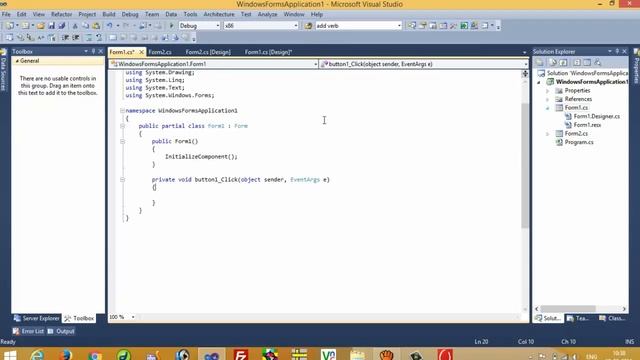Switch to the Form1.cs [Design]* tab

tap(268, 52)
